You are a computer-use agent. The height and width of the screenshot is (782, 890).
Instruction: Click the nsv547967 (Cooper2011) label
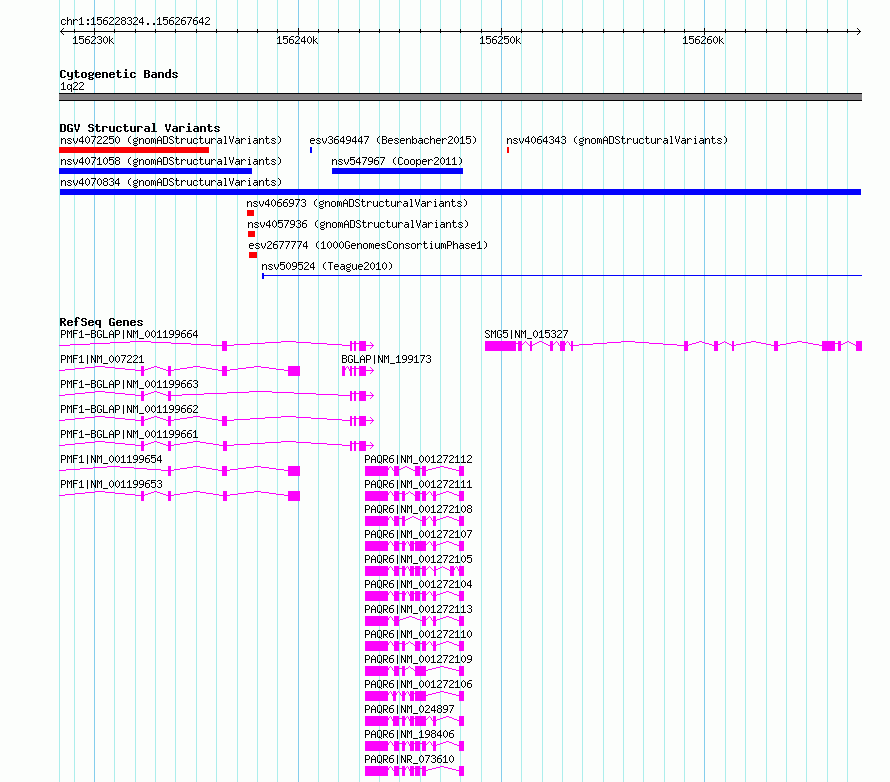(397, 161)
